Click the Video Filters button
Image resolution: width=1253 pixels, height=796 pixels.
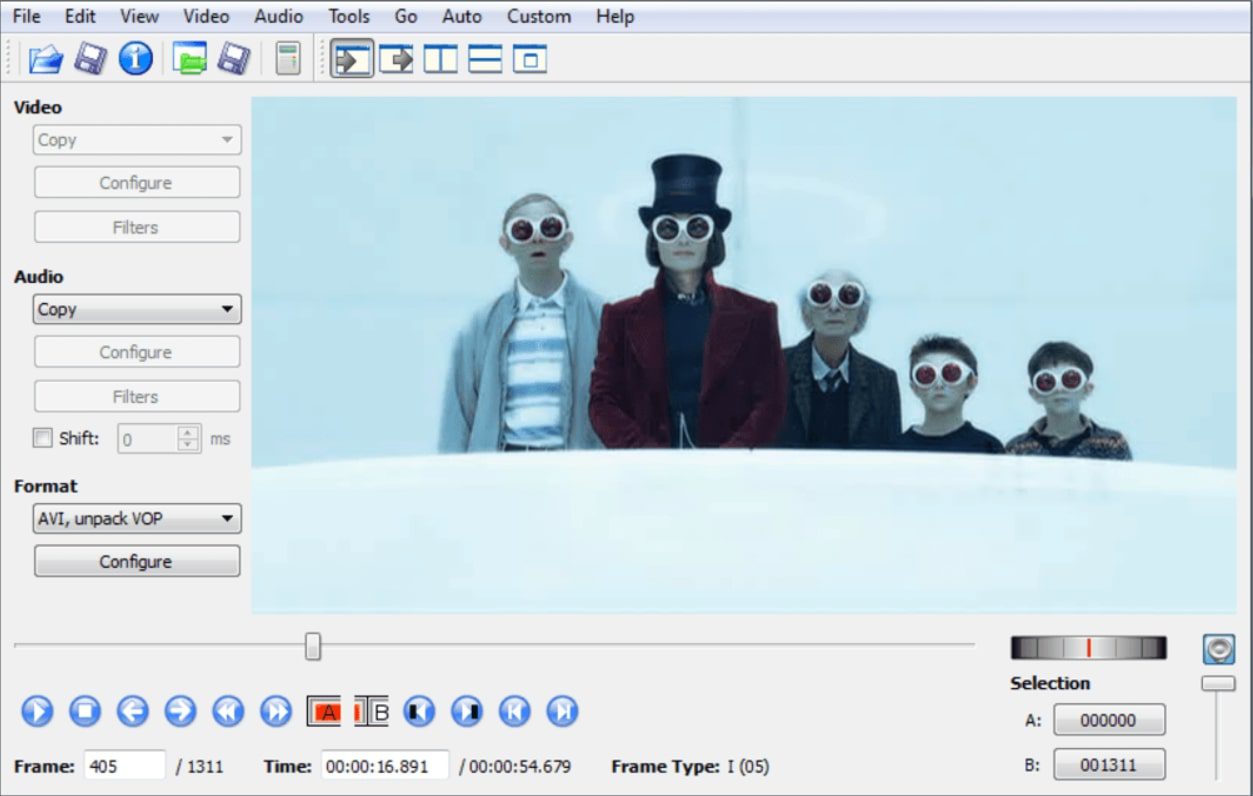point(137,227)
